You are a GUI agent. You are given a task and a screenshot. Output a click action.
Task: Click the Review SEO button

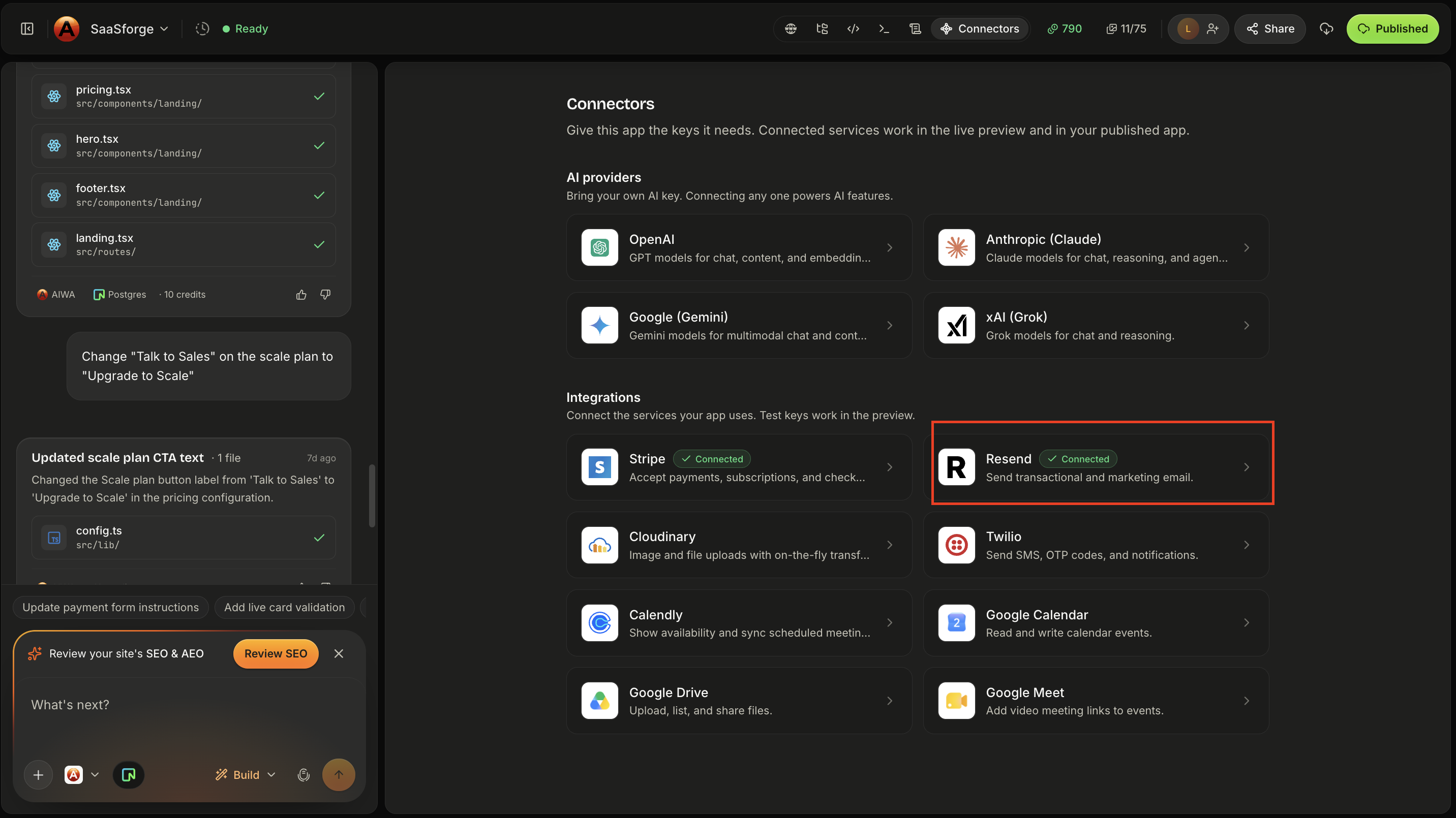[x=276, y=653]
